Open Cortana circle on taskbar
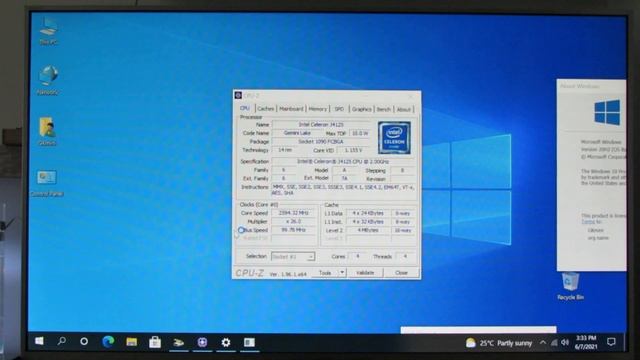This screenshot has height=360, width=640. [x=84, y=341]
